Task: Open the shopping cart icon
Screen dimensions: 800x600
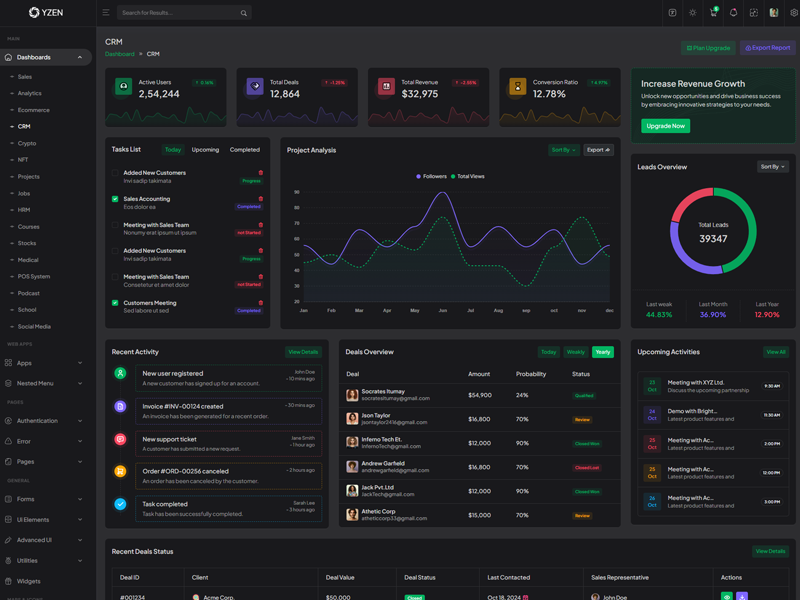Action: point(713,13)
